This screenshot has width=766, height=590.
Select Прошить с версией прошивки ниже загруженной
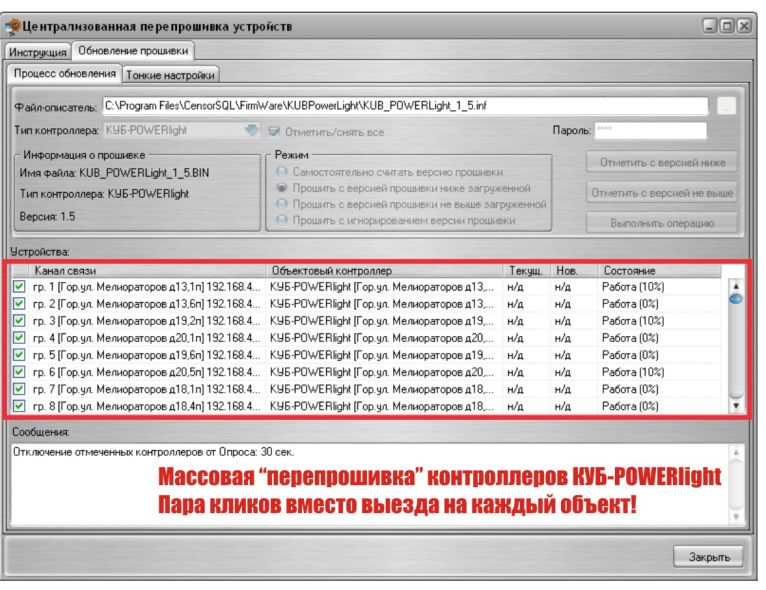point(281,188)
